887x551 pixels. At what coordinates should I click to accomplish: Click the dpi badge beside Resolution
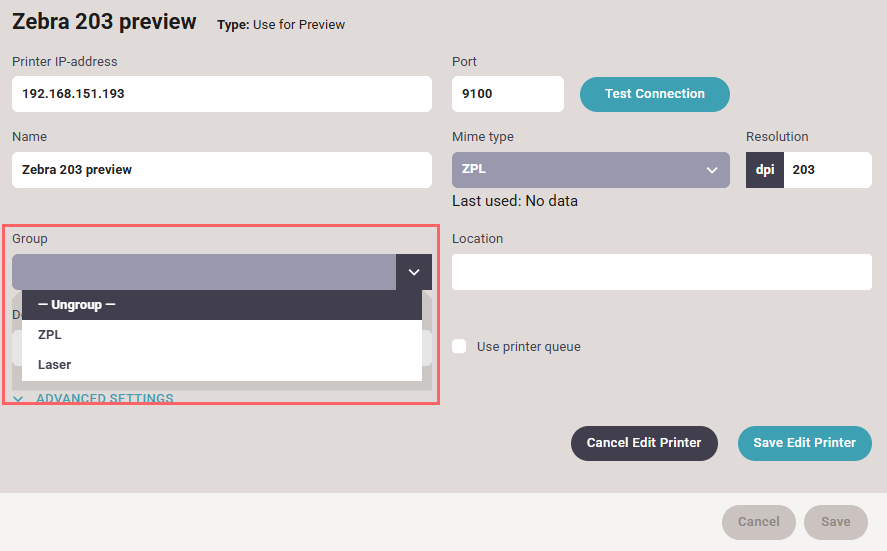coord(765,170)
